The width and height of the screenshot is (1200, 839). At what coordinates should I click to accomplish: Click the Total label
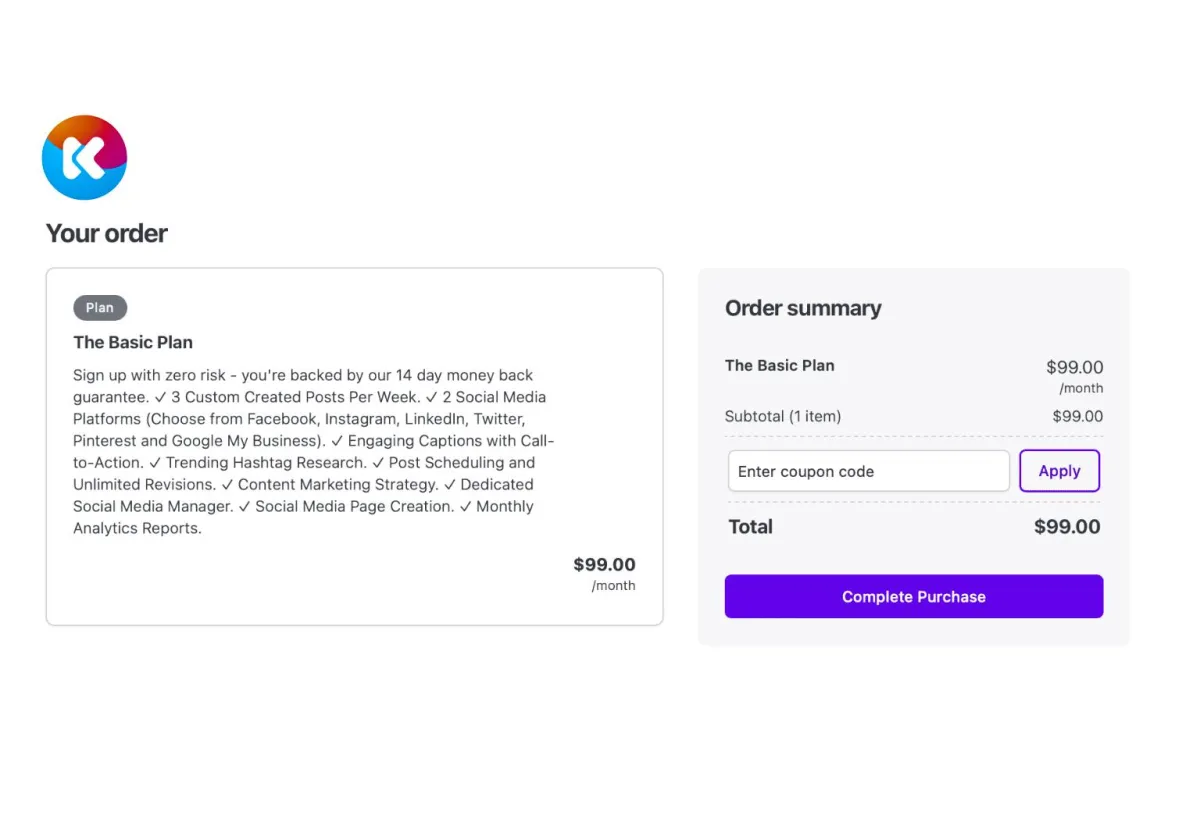pos(751,527)
